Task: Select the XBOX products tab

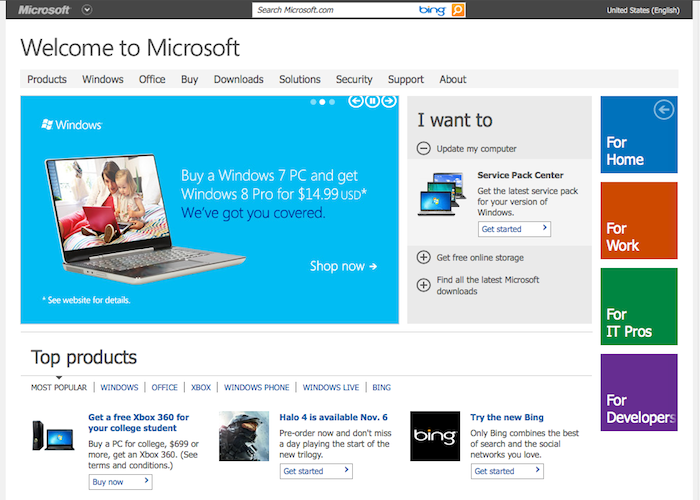Action: click(x=201, y=388)
